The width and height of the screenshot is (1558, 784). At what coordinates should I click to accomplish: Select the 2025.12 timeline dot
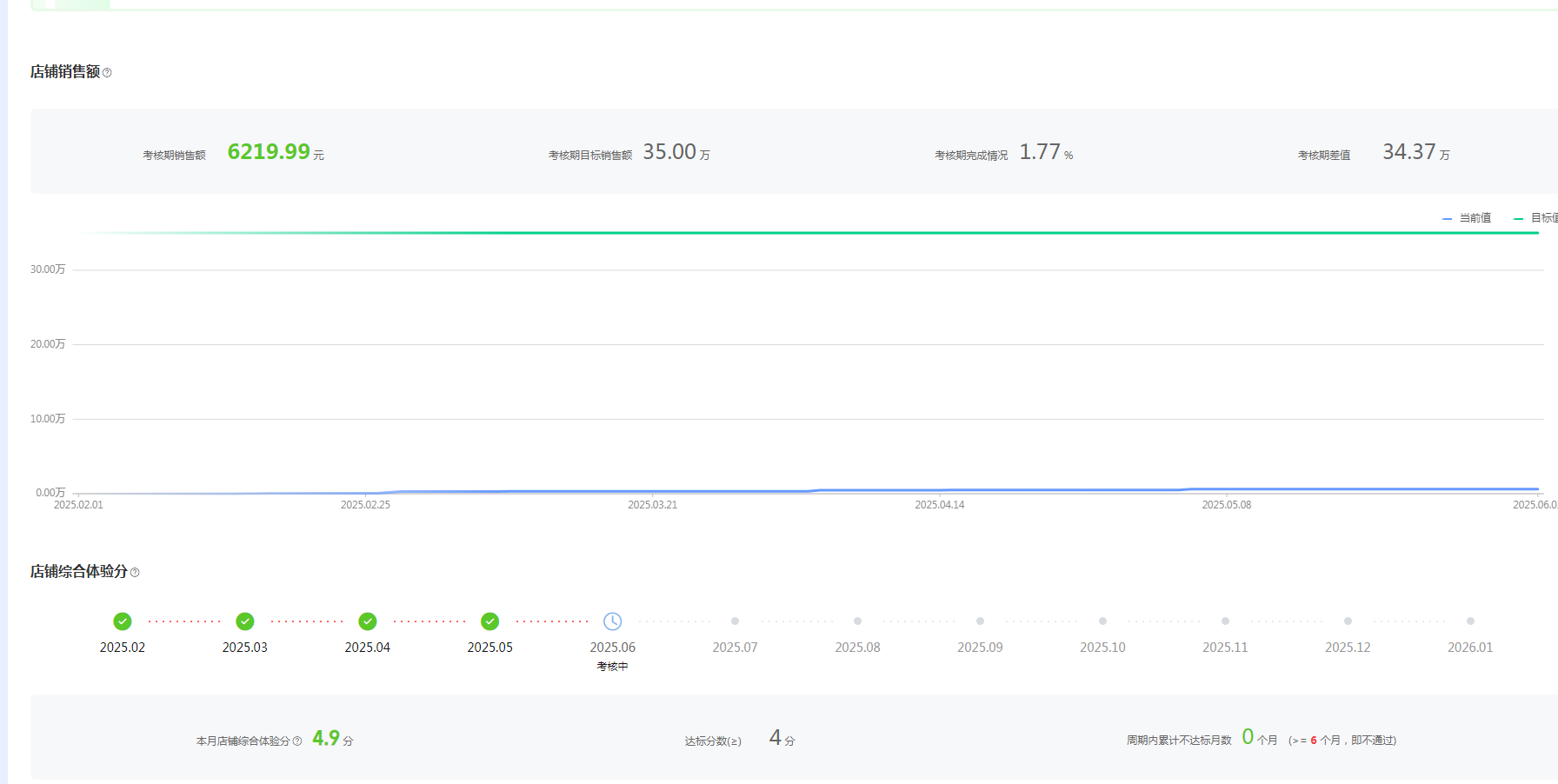coord(1348,621)
